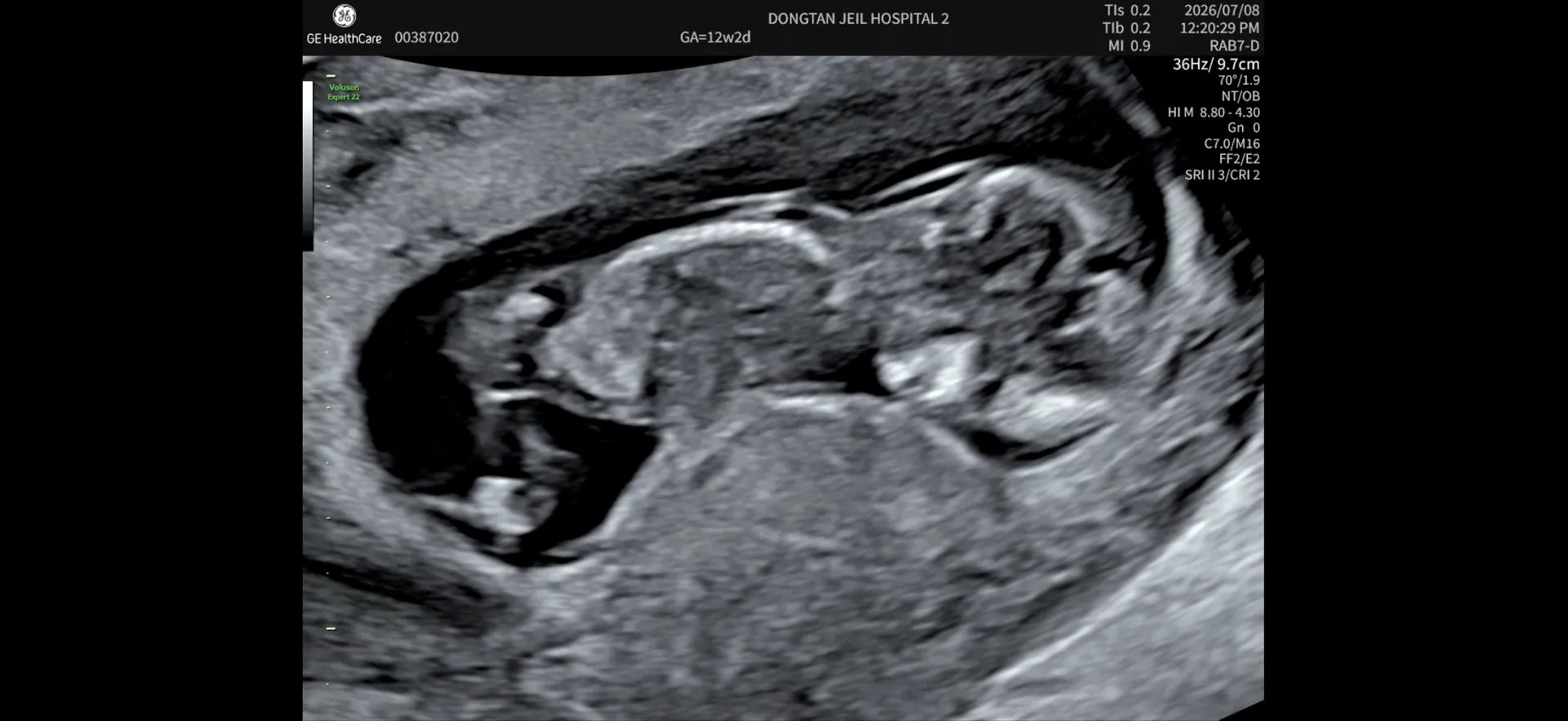Select the RAB7-D probe label
This screenshot has width=1568, height=721.
[x=1234, y=46]
